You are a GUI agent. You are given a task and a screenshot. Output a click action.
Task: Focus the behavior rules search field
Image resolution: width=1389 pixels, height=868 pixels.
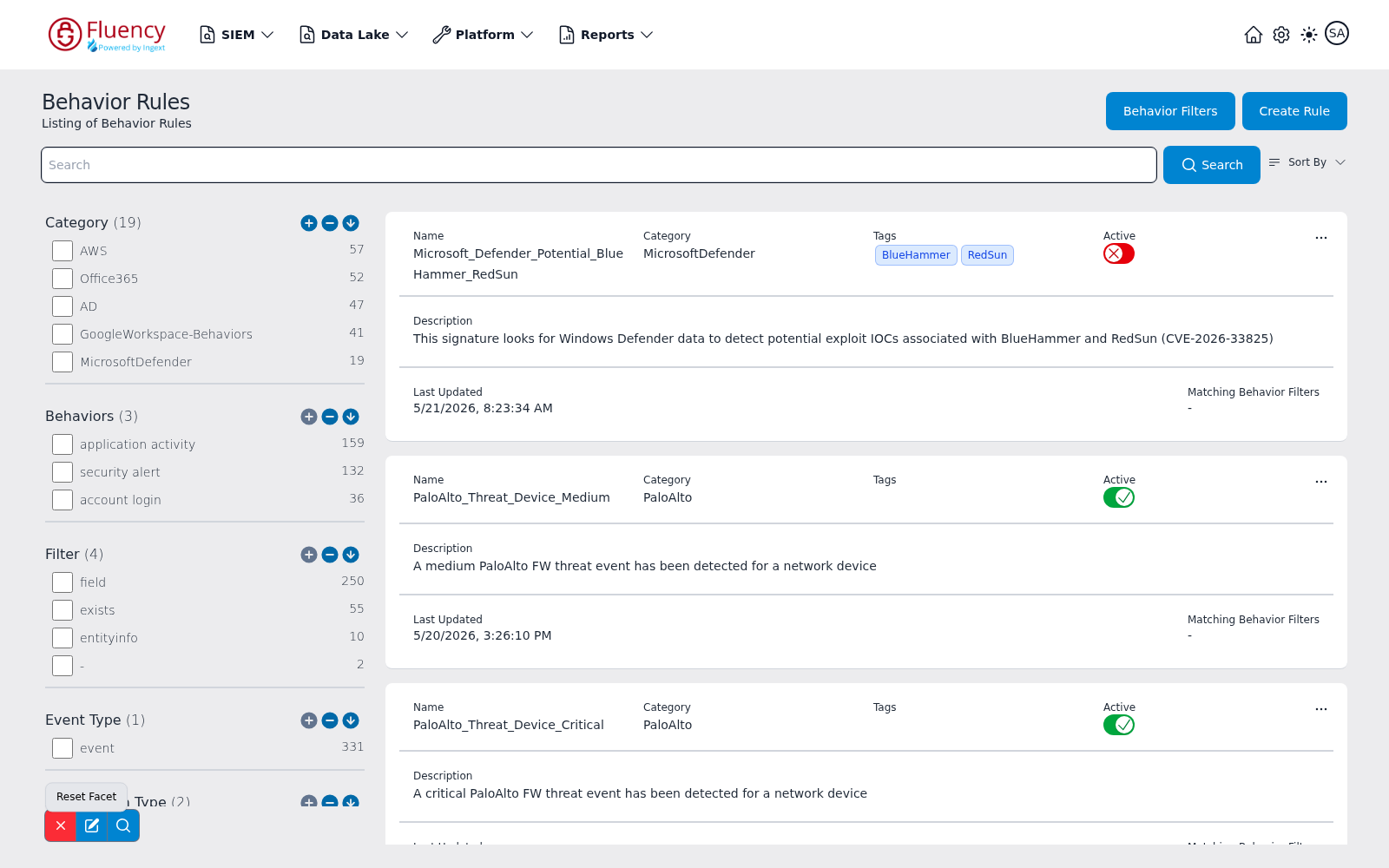(x=599, y=165)
